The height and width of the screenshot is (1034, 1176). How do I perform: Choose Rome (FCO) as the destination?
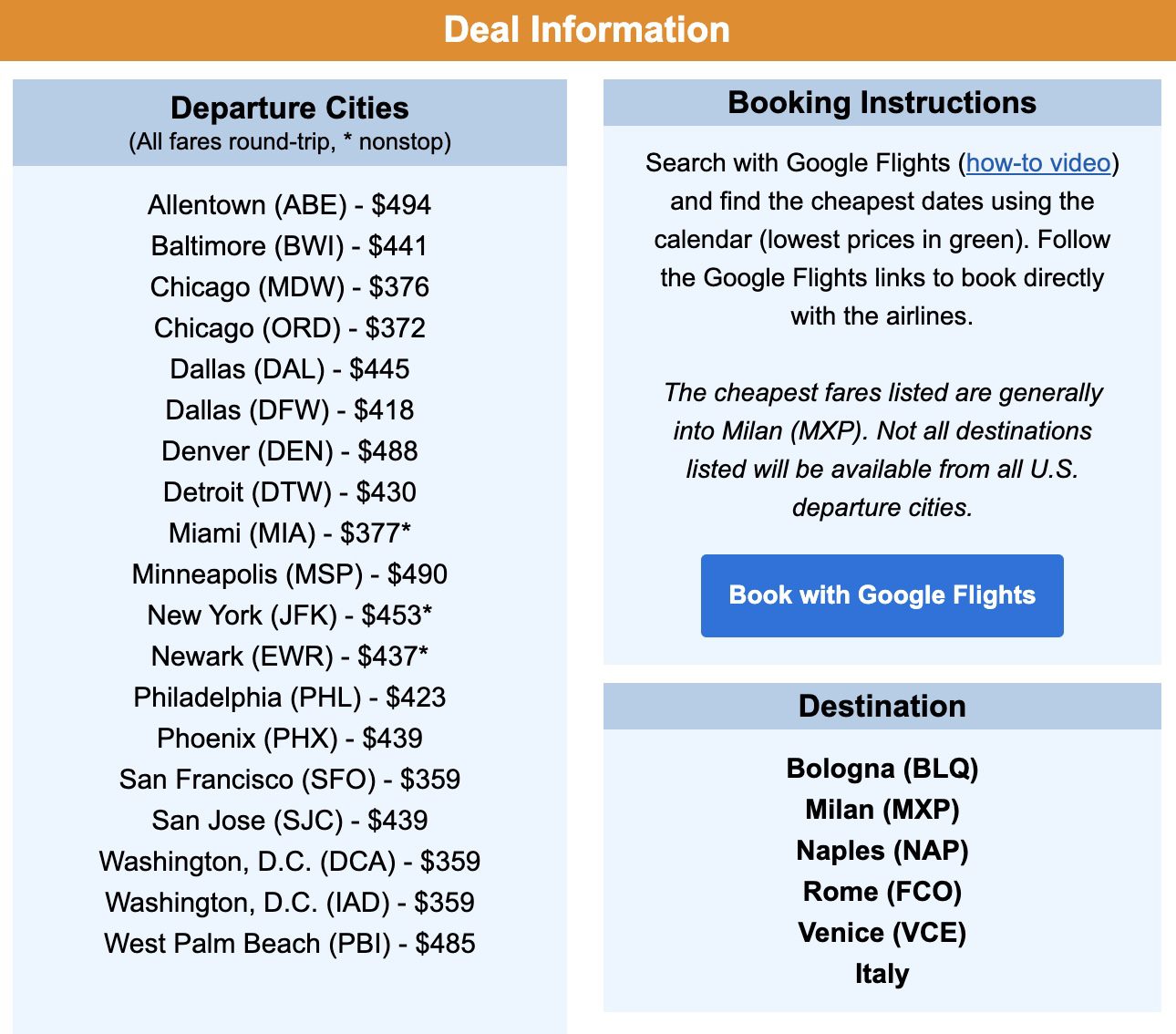882,892
